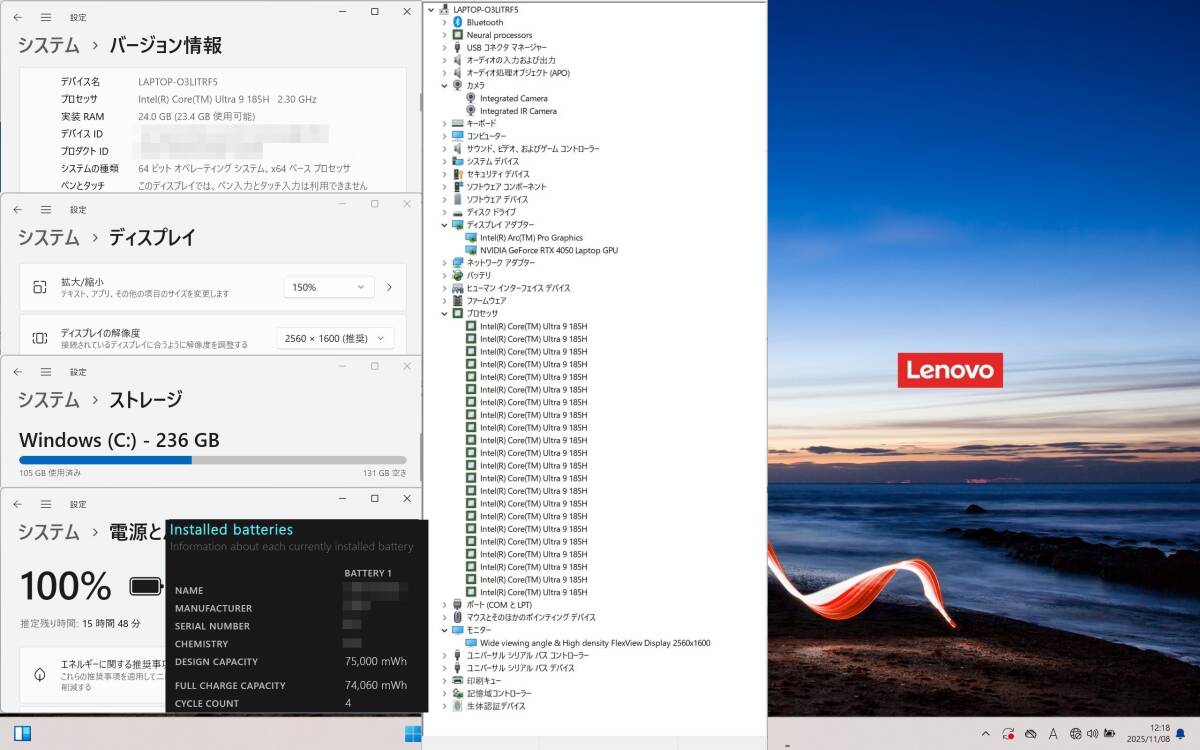
Task: Open the display resolution dropdown
Action: (335, 338)
